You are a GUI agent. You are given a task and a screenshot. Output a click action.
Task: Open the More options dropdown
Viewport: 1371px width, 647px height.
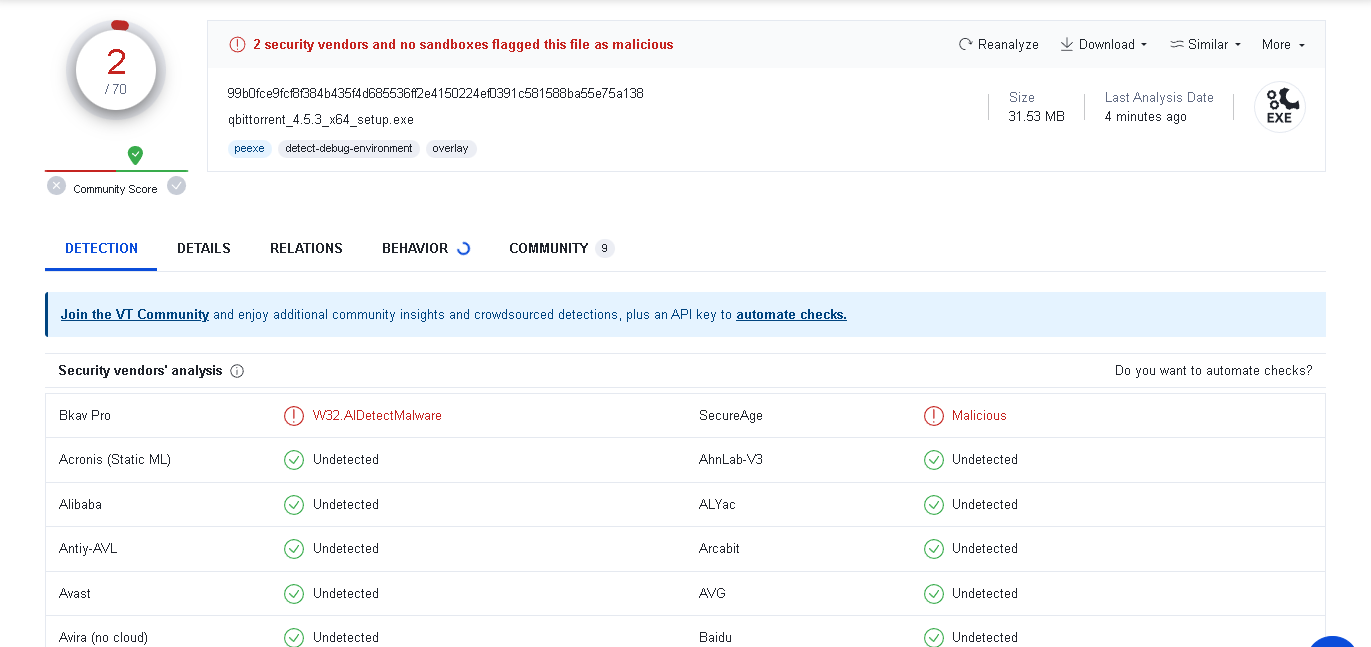[x=1283, y=45]
